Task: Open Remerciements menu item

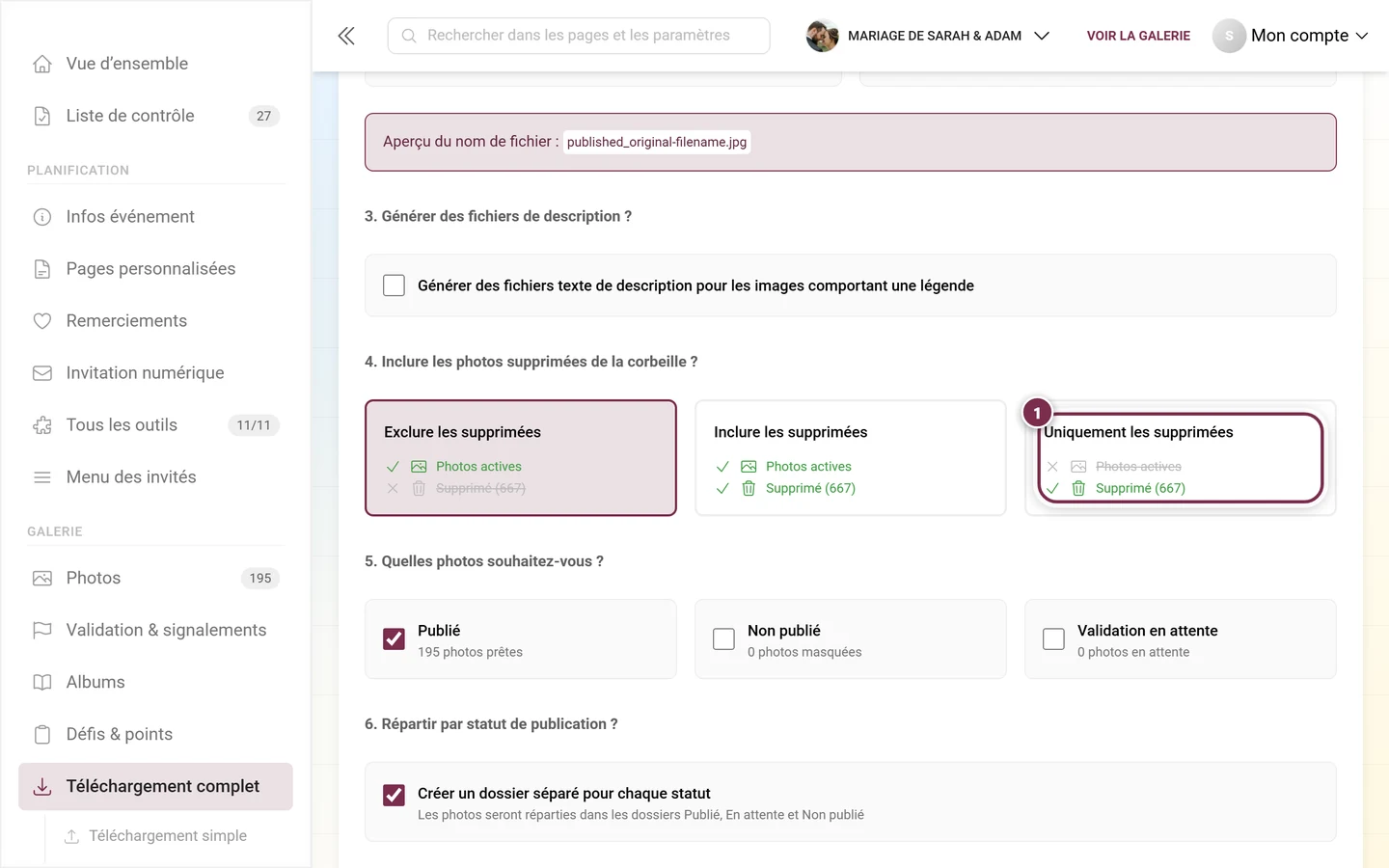Action: [x=155, y=321]
